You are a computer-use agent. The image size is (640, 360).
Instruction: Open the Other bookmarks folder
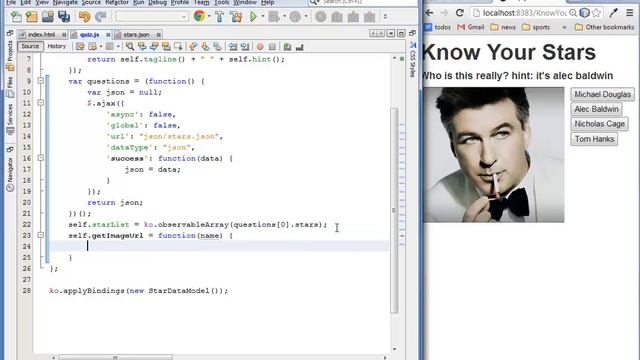point(604,27)
